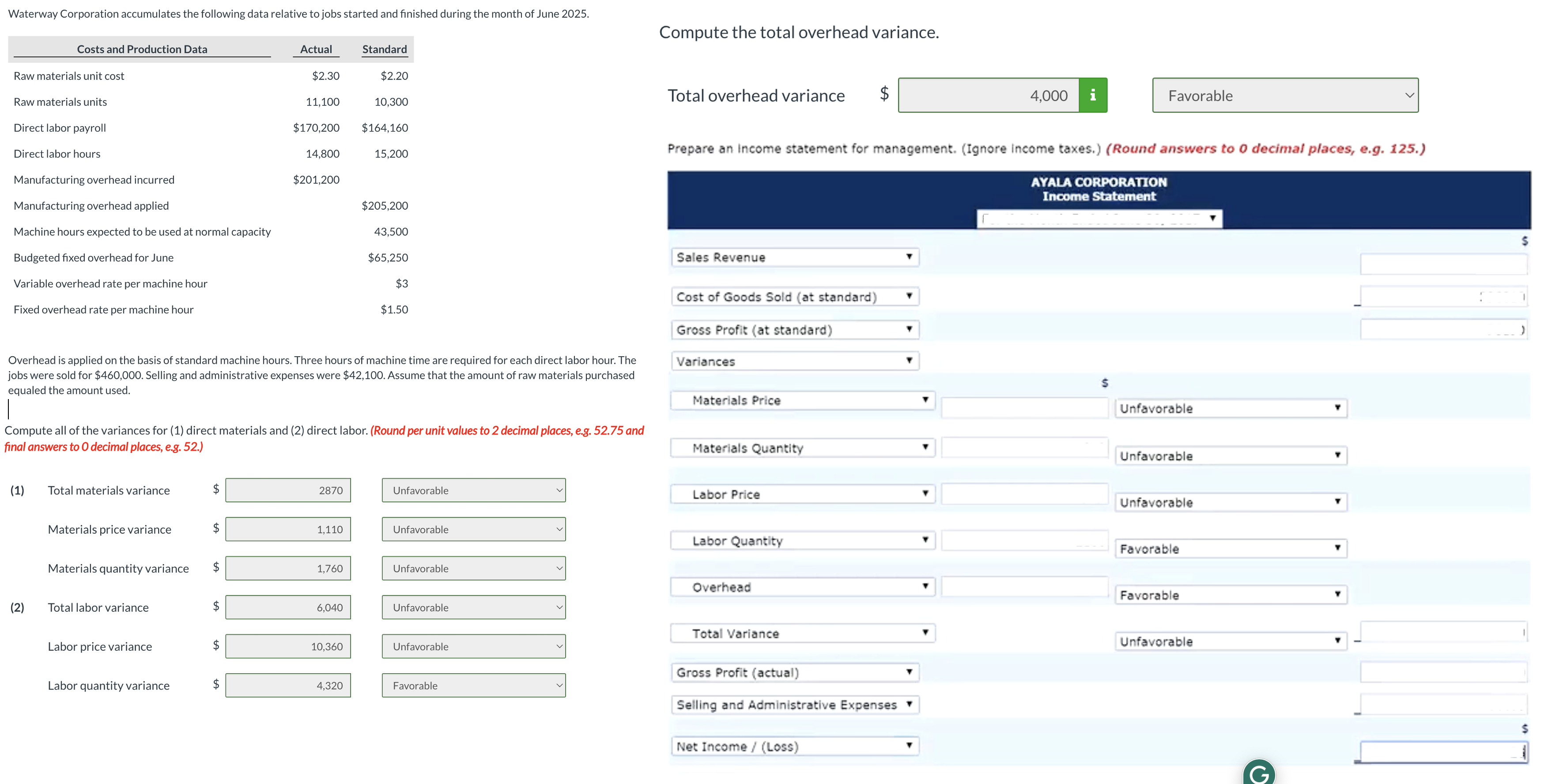Expand the Sales Revenue account selector

click(794, 257)
